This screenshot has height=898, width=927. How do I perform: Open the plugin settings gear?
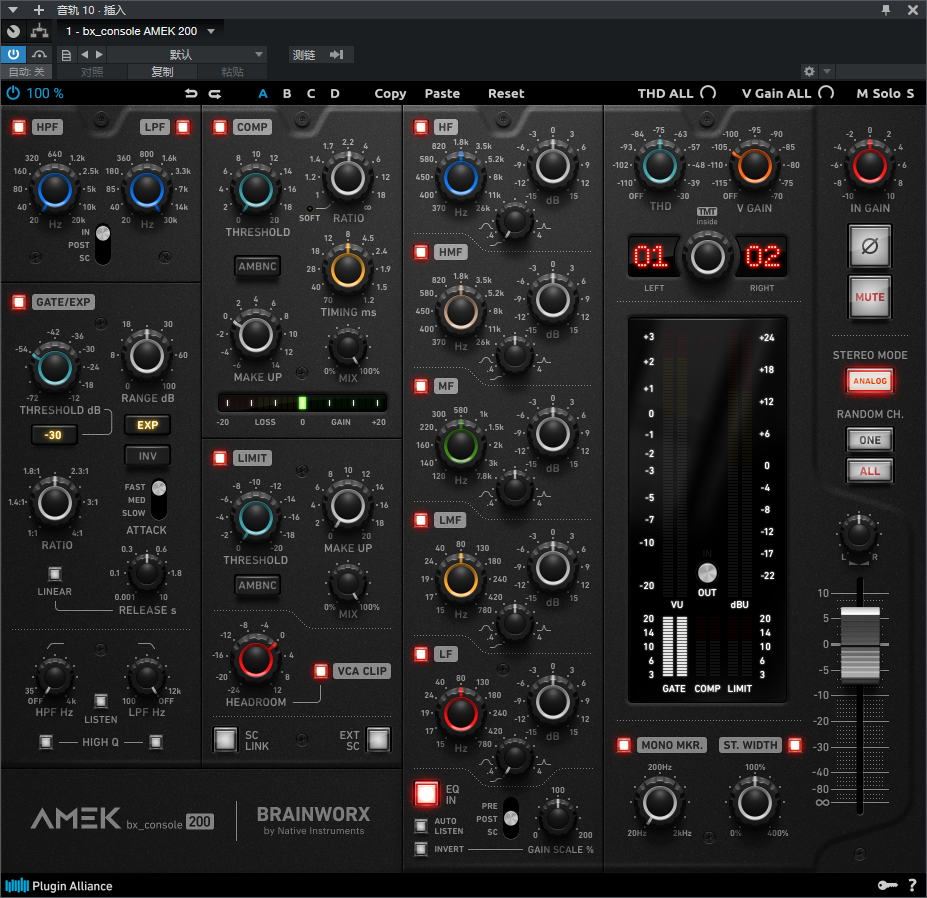tap(809, 72)
